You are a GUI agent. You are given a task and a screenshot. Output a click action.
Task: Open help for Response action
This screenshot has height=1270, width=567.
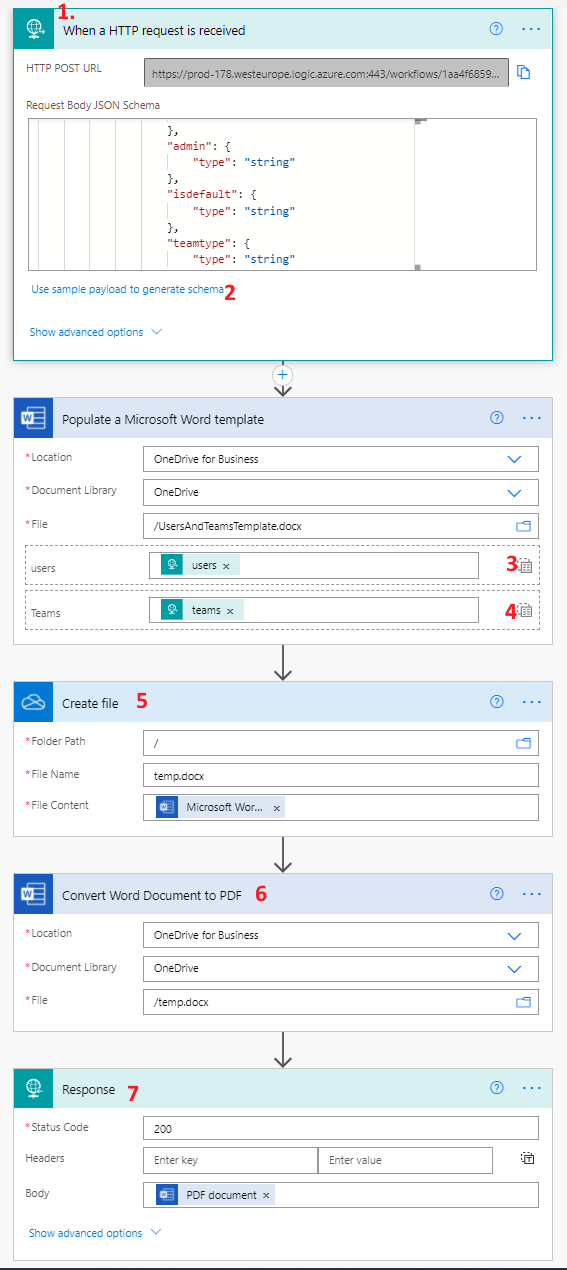pos(496,1088)
